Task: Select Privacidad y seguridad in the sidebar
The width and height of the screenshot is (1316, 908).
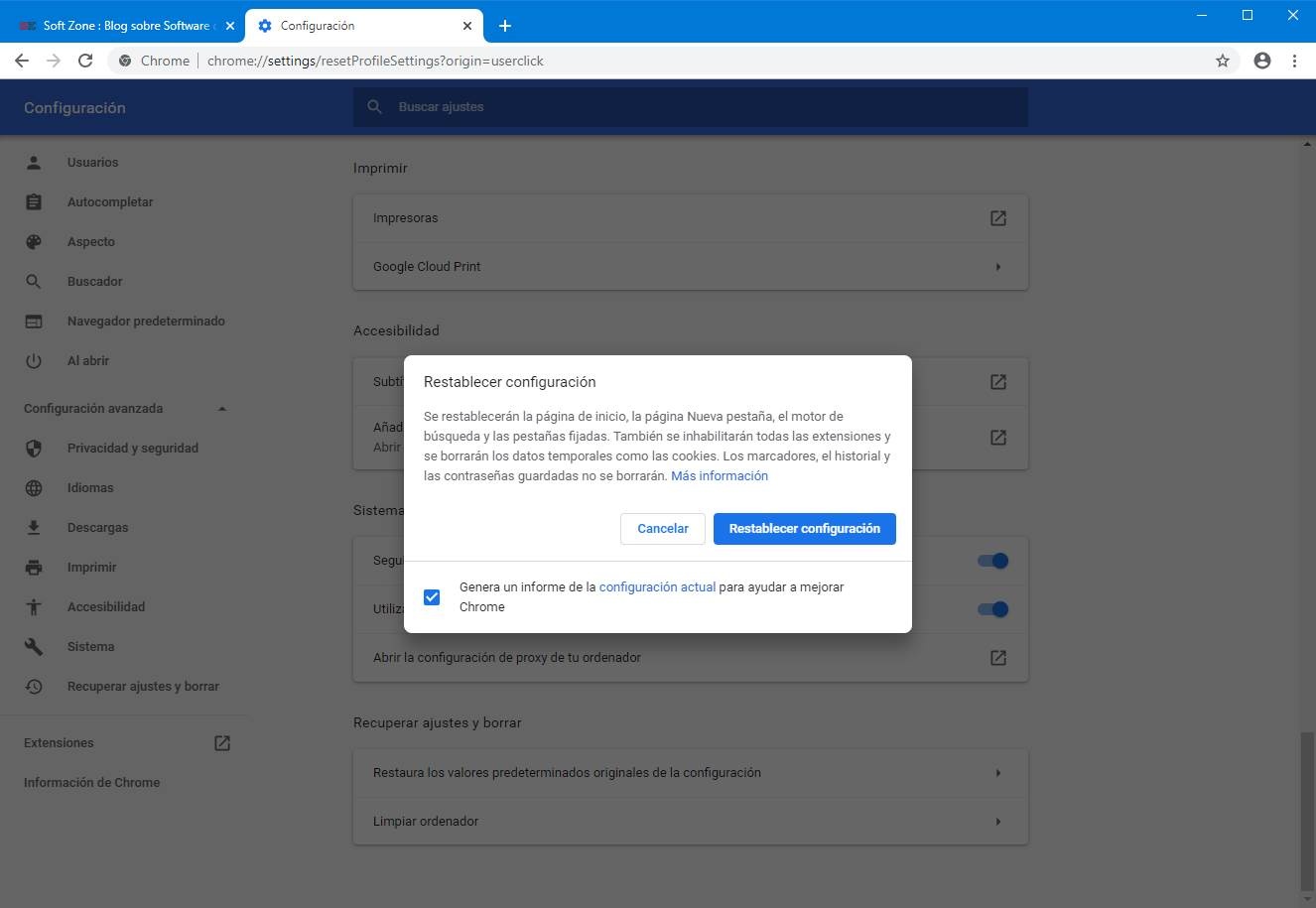Action: pyautogui.click(x=133, y=448)
